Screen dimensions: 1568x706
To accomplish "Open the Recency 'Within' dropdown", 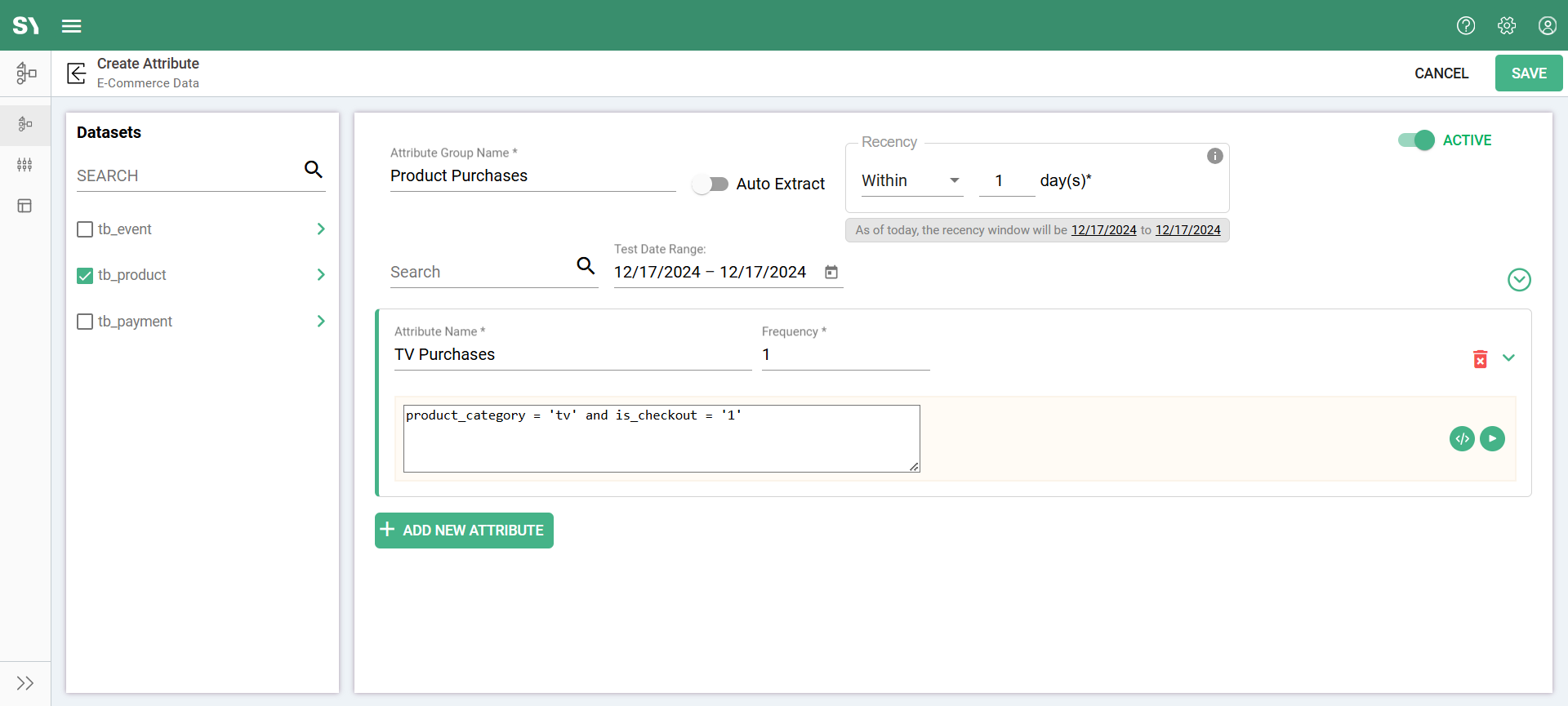I will click(911, 181).
